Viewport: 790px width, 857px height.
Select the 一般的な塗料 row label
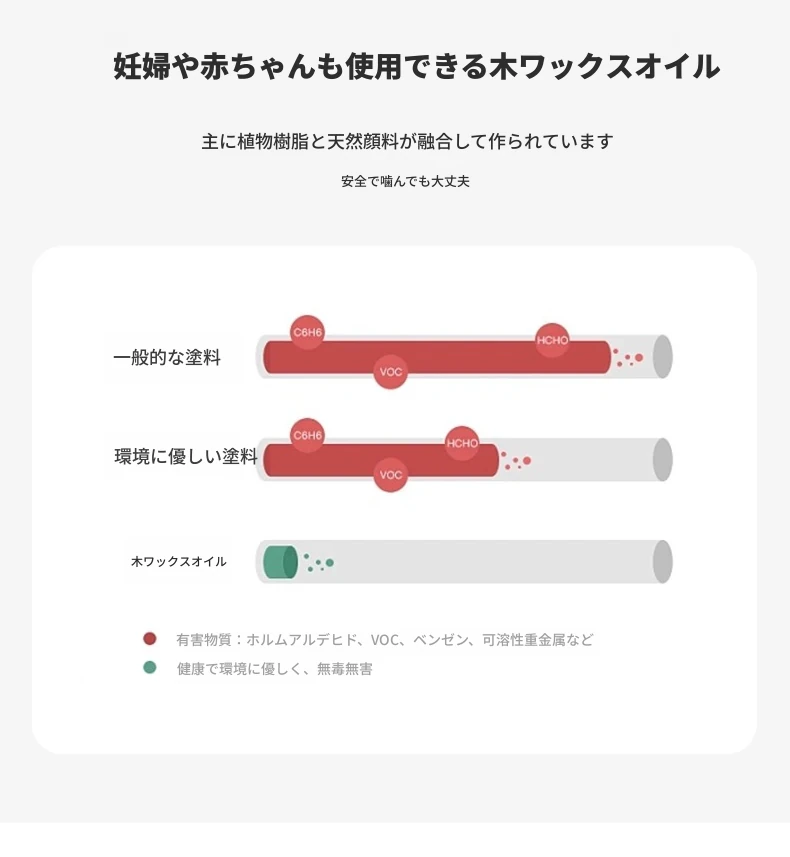(x=167, y=357)
